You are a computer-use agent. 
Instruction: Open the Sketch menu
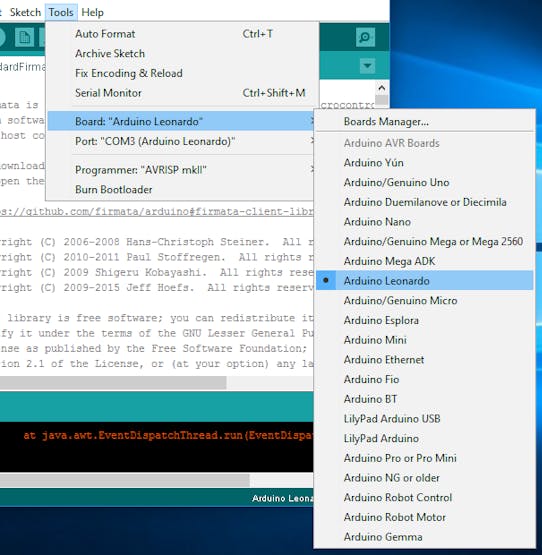pyautogui.click(x=25, y=12)
